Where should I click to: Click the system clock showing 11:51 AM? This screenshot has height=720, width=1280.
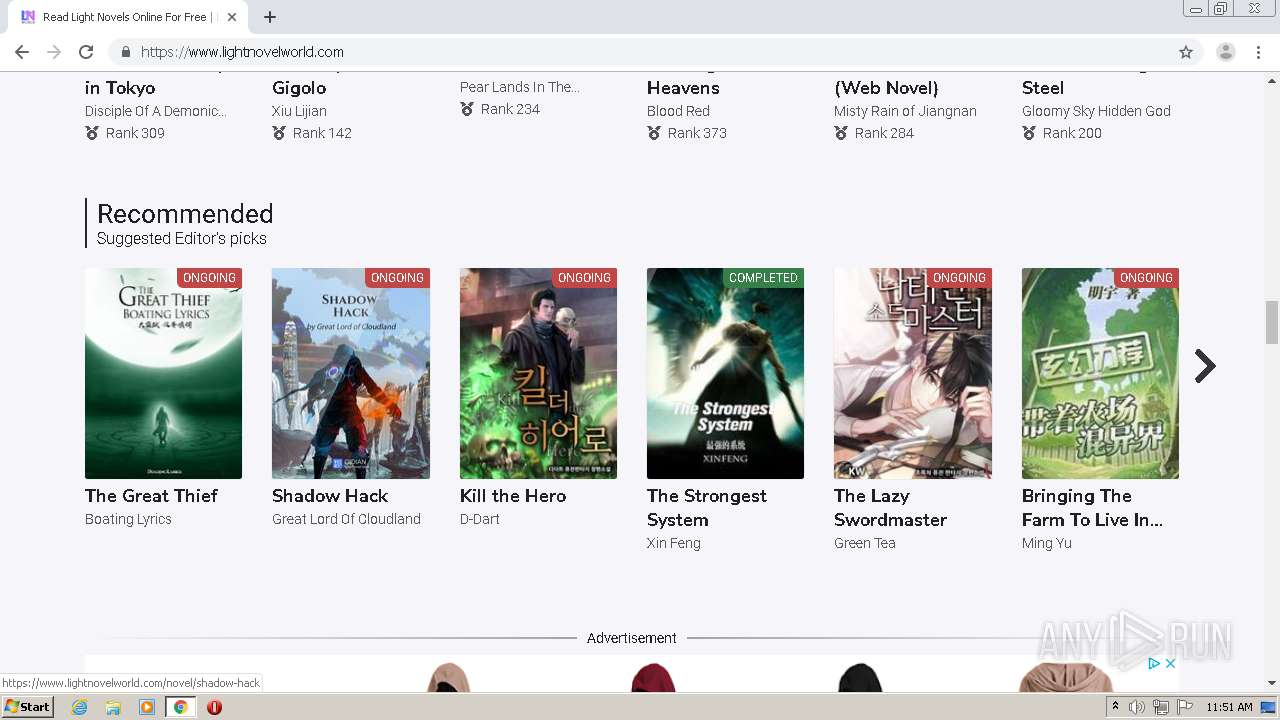pyautogui.click(x=1229, y=707)
